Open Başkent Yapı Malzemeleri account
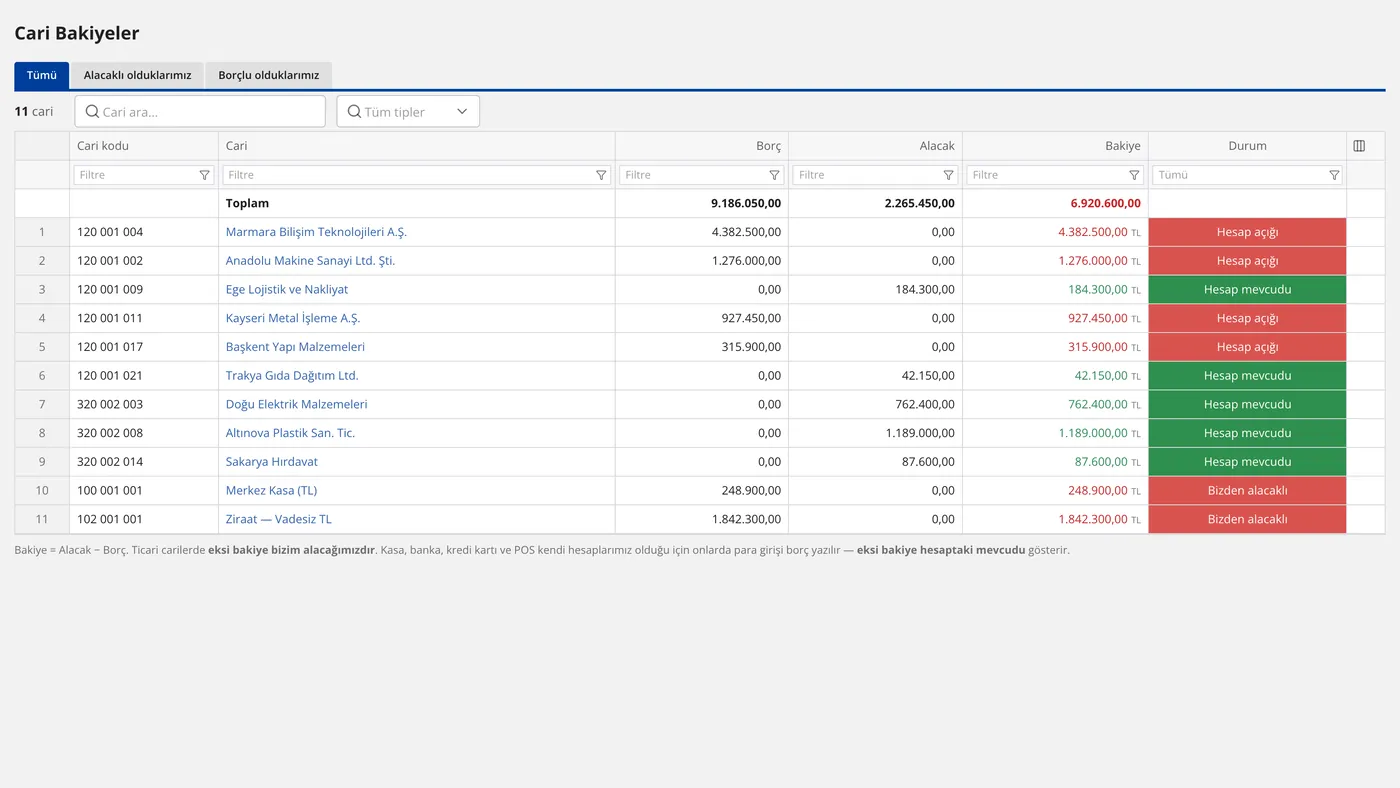This screenshot has width=1400, height=788. pos(295,347)
